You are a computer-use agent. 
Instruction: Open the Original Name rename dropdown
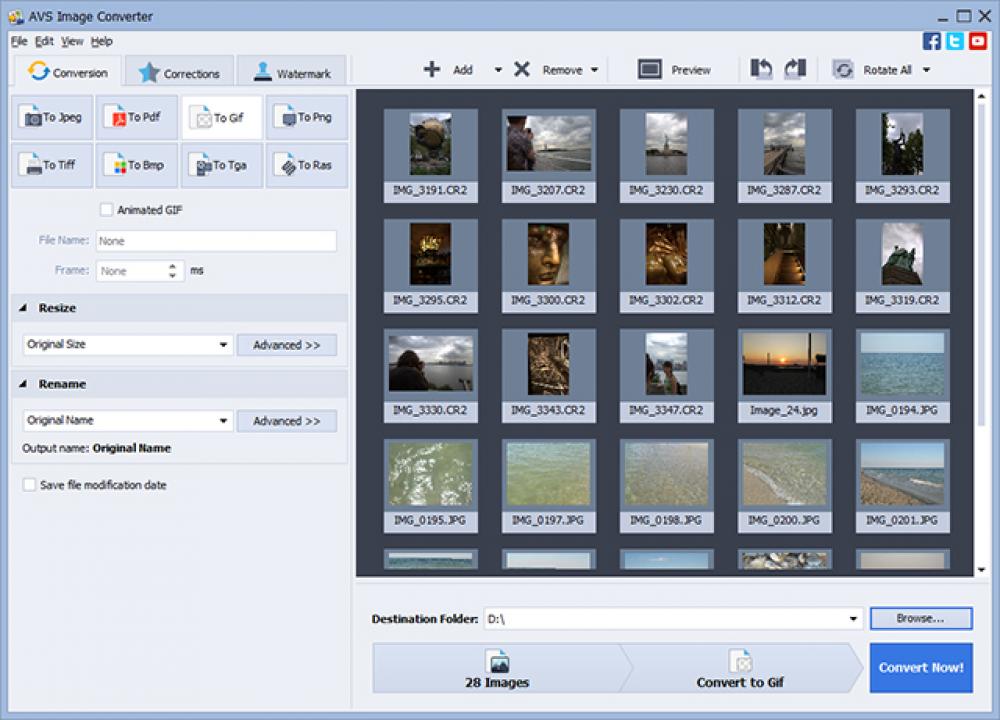[x=127, y=420]
